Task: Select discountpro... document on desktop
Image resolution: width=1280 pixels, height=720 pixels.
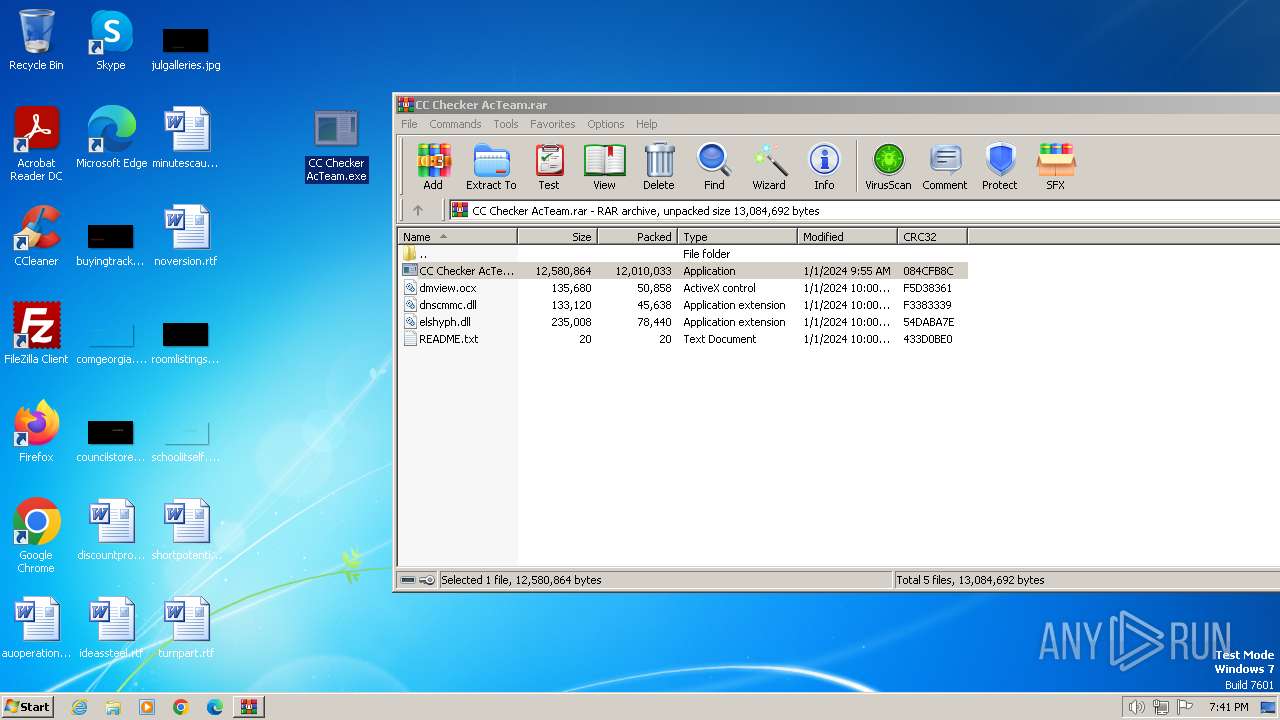Action: (111, 530)
